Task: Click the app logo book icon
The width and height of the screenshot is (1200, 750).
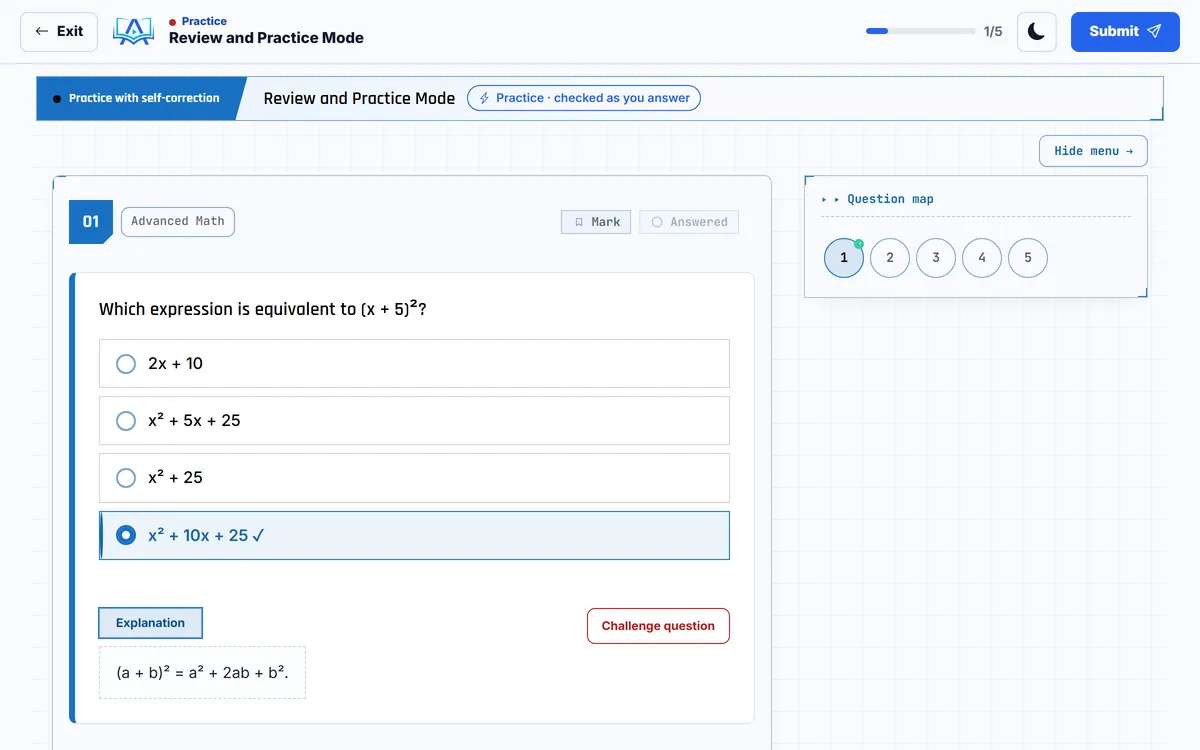Action: tap(133, 31)
